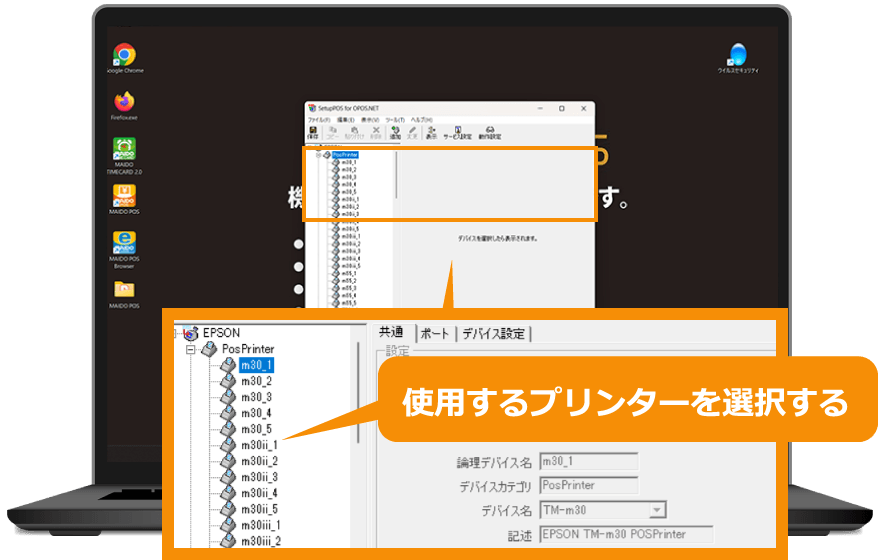Image resolution: width=880 pixels, height=560 pixels.
Task: Click vertical scrollbar of small SetupPOS tree
Action: [x=396, y=175]
